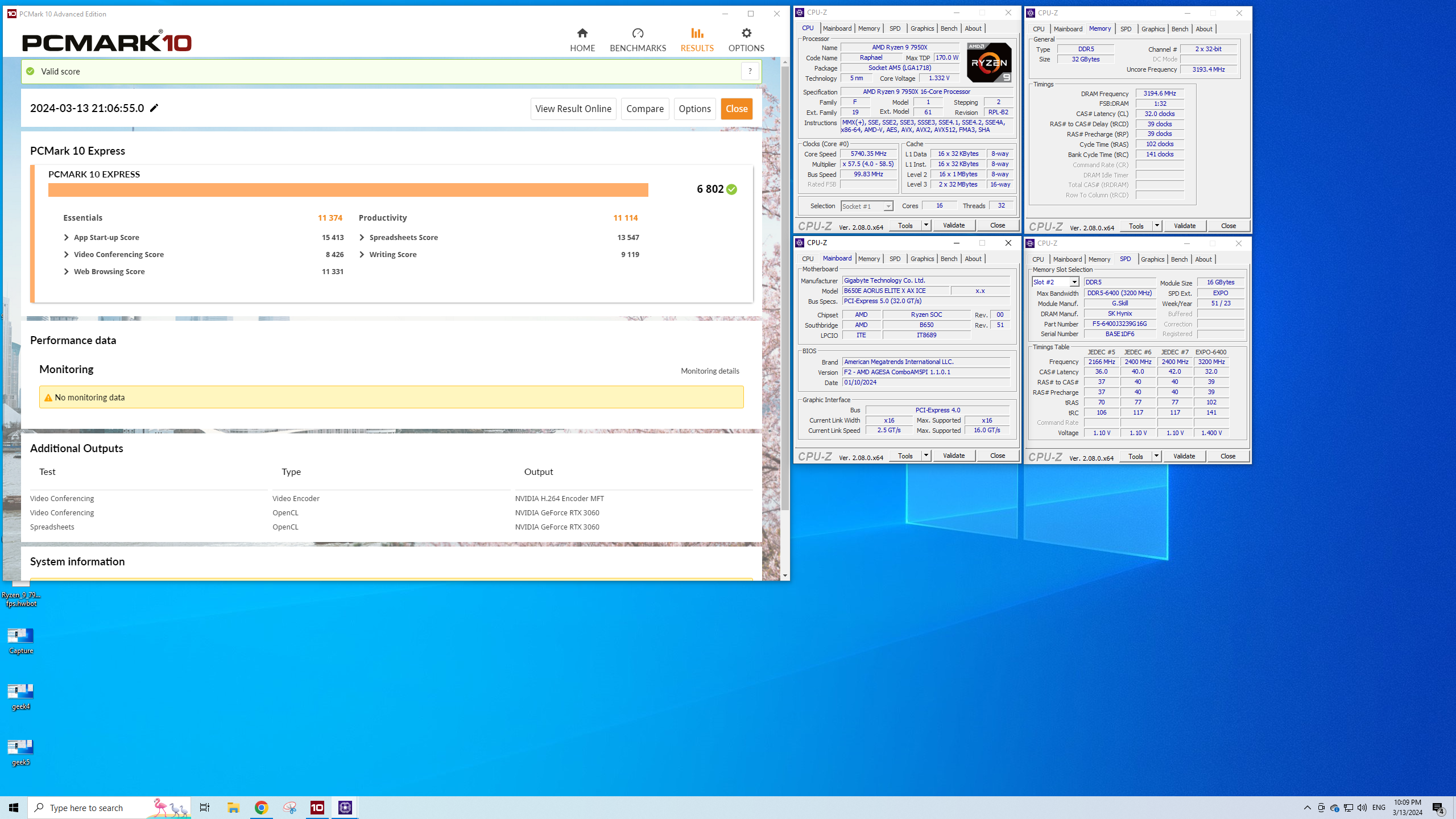Open About tab in CPU-Z SPD window
The height and width of the screenshot is (819, 1456).
coord(1203,259)
